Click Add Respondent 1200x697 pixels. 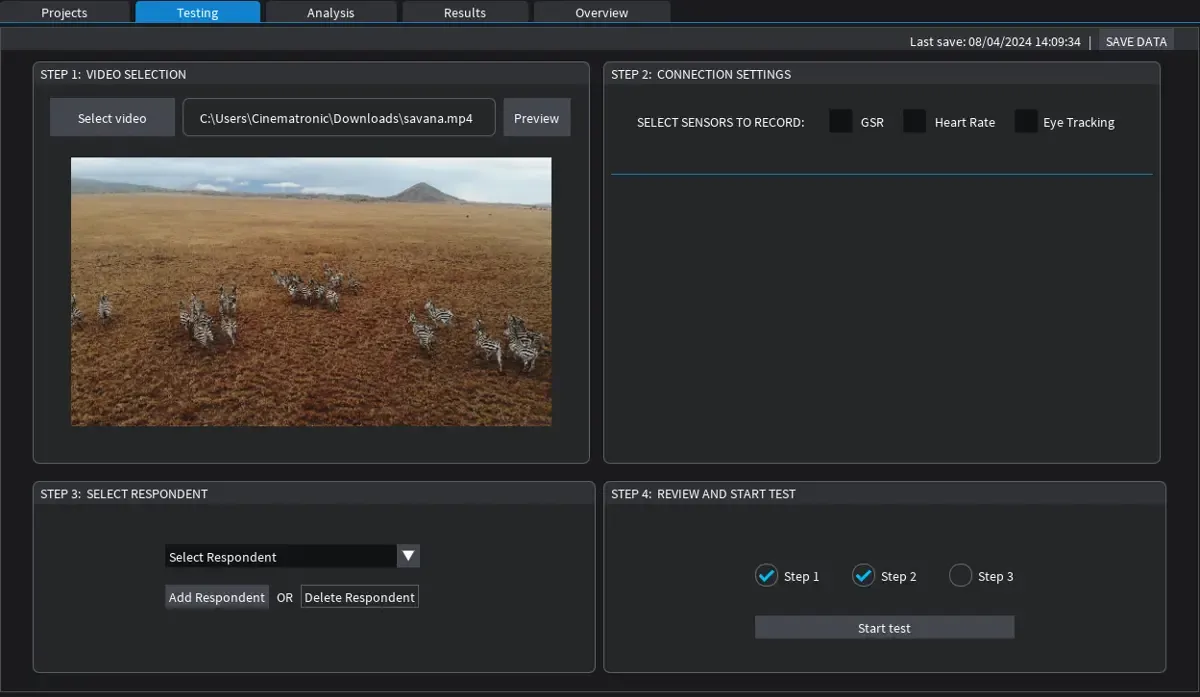click(x=216, y=596)
